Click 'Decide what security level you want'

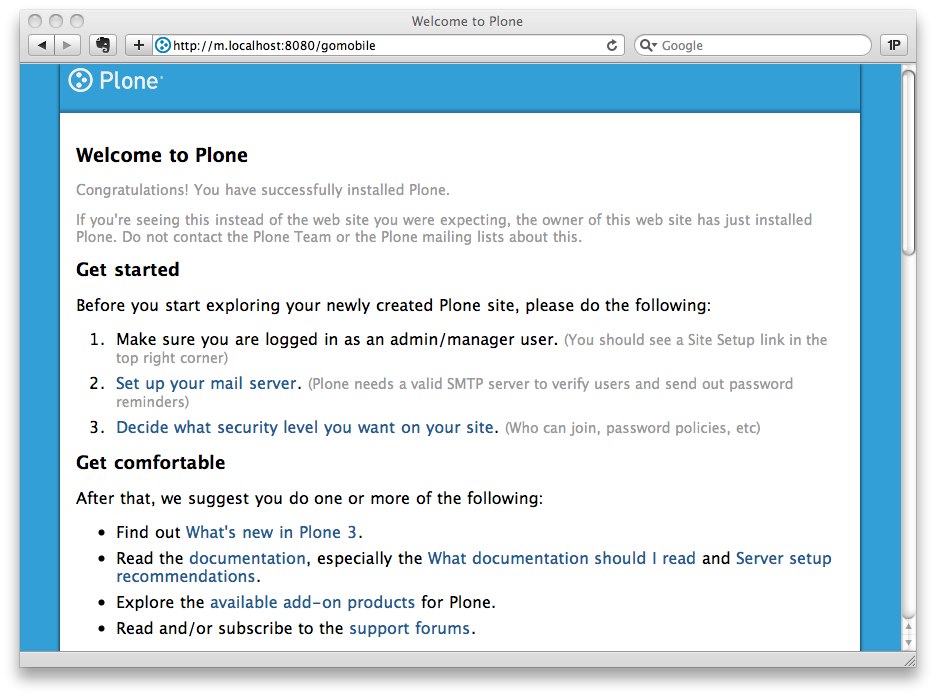pyautogui.click(x=305, y=427)
